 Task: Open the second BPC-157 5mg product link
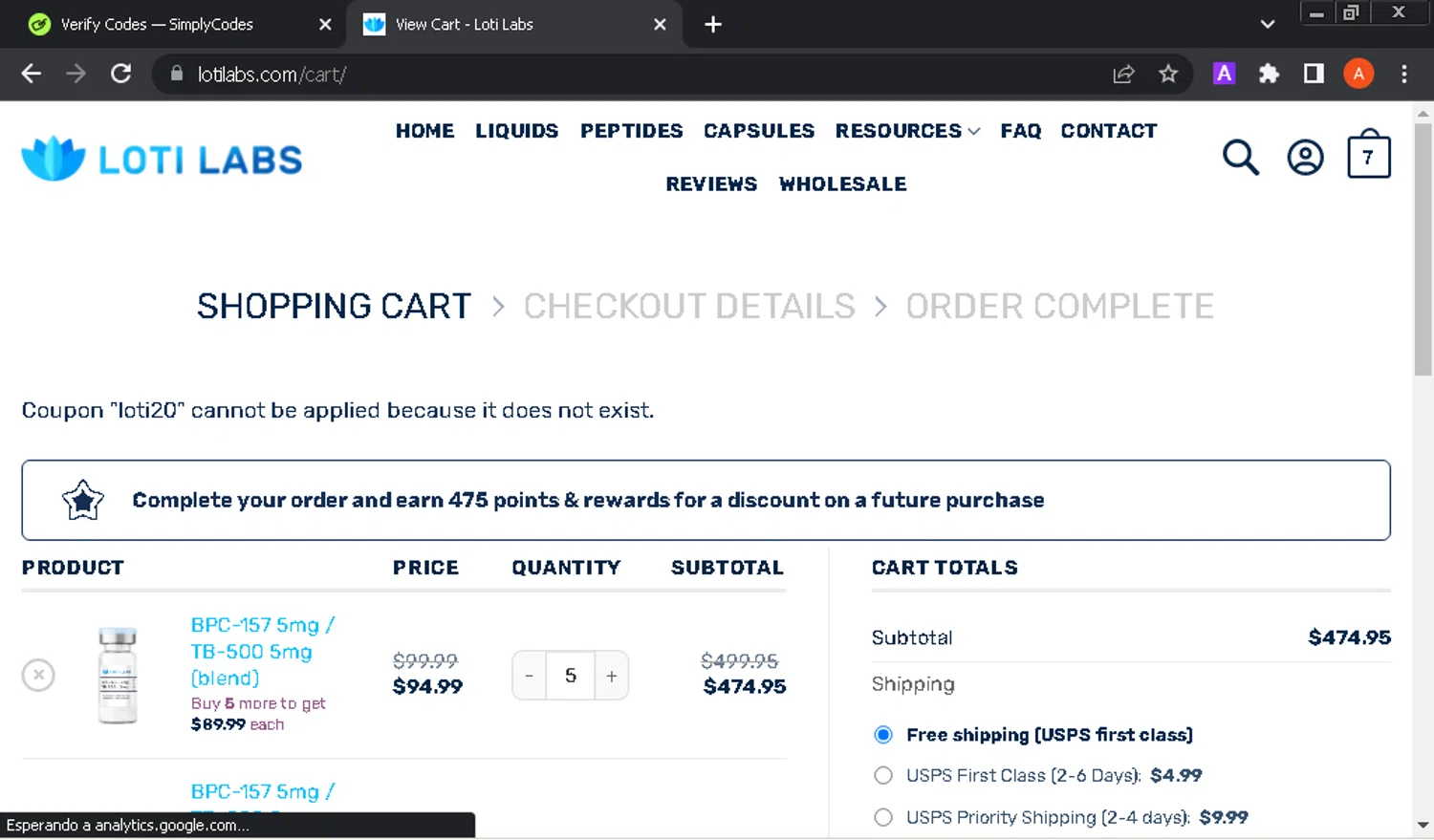coord(263,792)
